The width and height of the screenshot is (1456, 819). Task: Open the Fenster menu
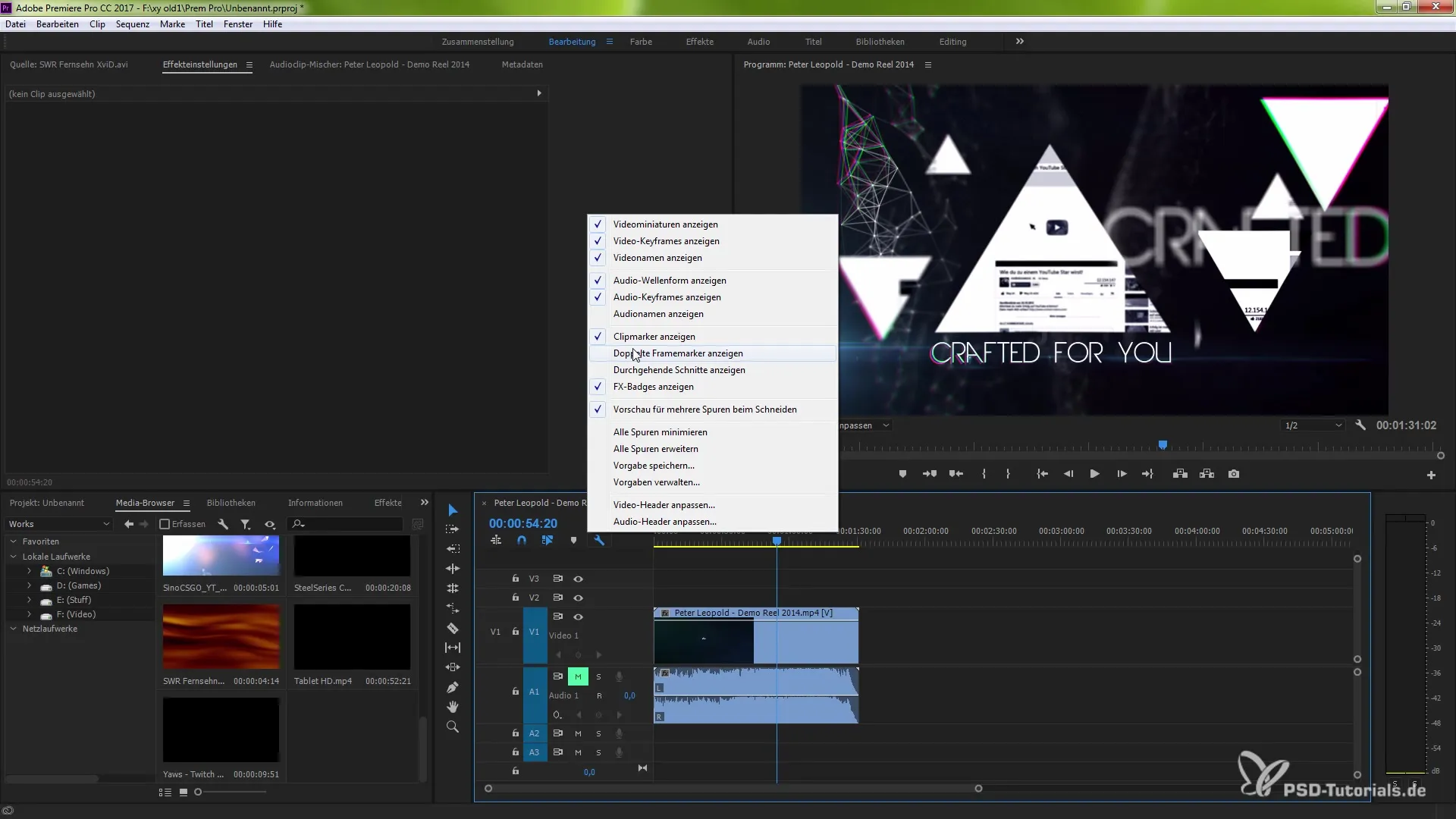coord(237,24)
